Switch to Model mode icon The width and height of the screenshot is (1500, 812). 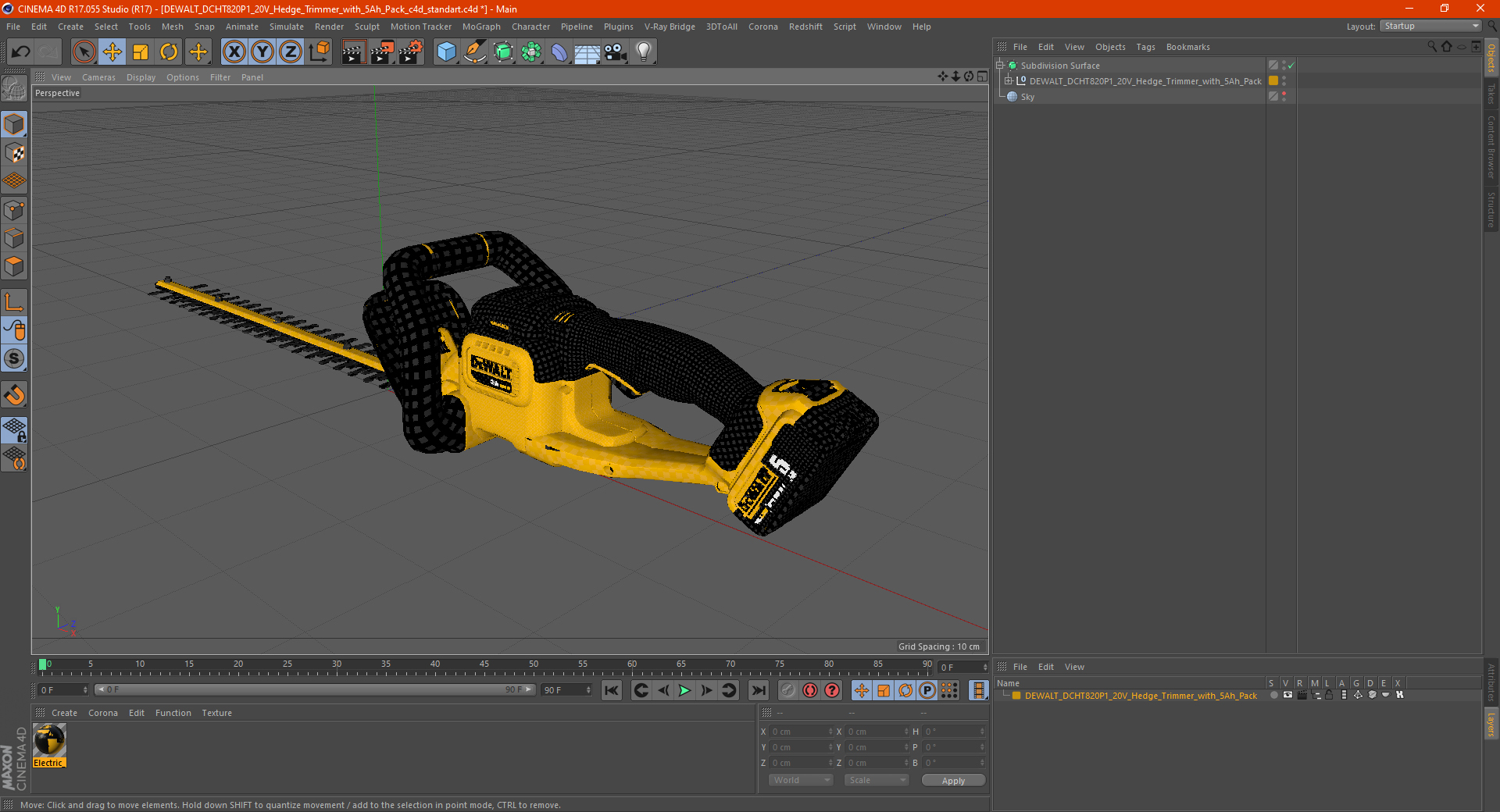pyautogui.click(x=14, y=124)
